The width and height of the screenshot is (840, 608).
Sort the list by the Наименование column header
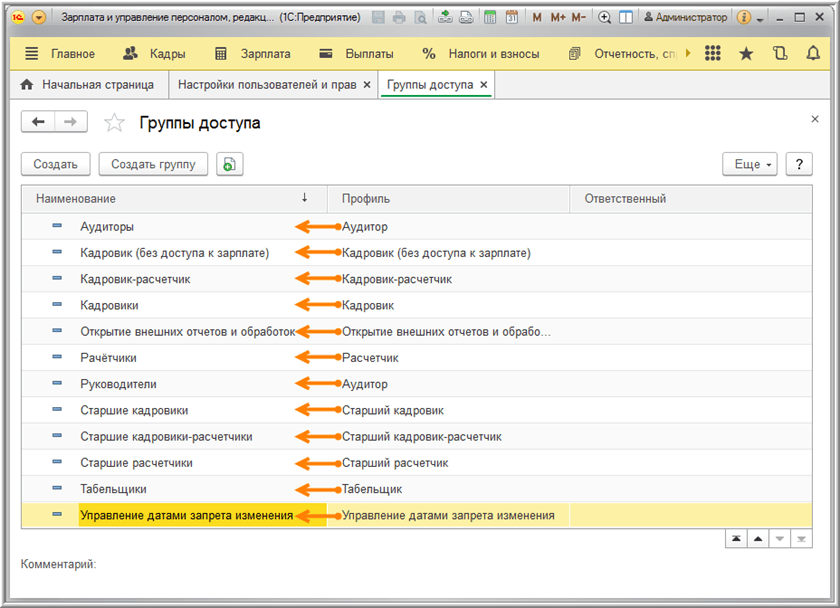click(x=76, y=199)
